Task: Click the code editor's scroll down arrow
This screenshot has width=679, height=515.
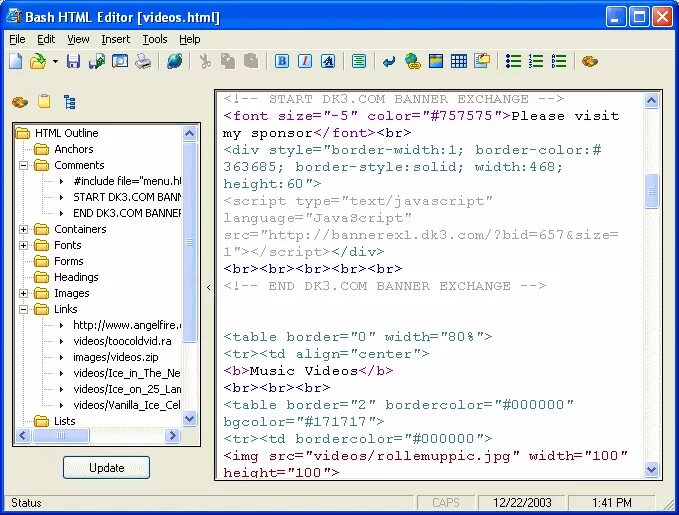Action: click(651, 469)
